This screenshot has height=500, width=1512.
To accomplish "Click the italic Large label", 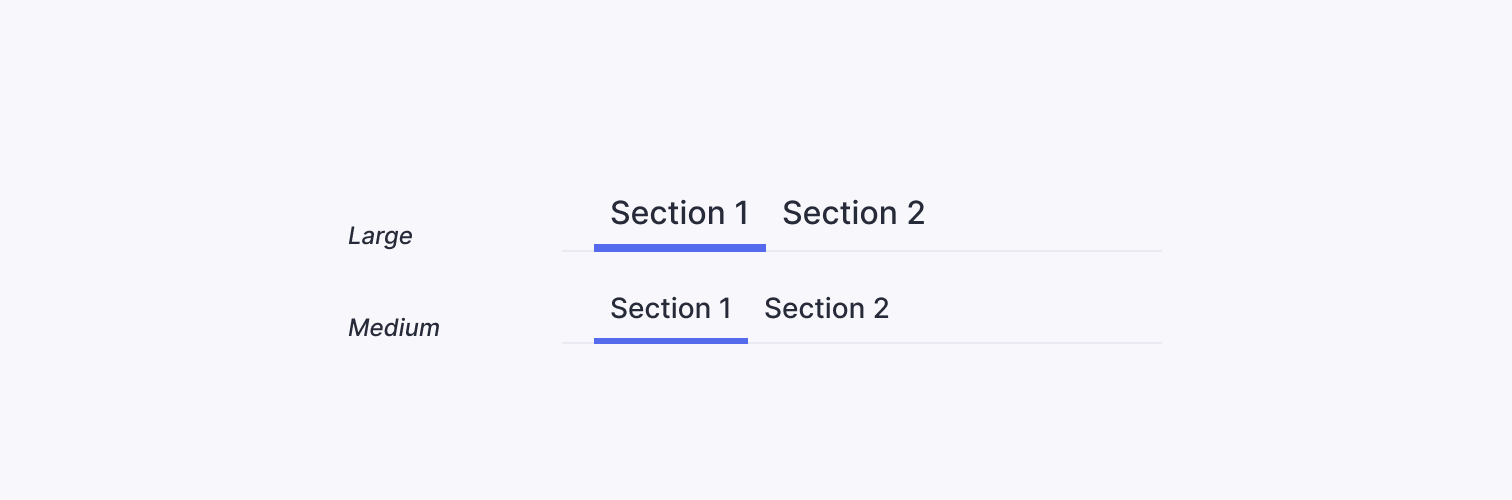I will click(380, 236).
